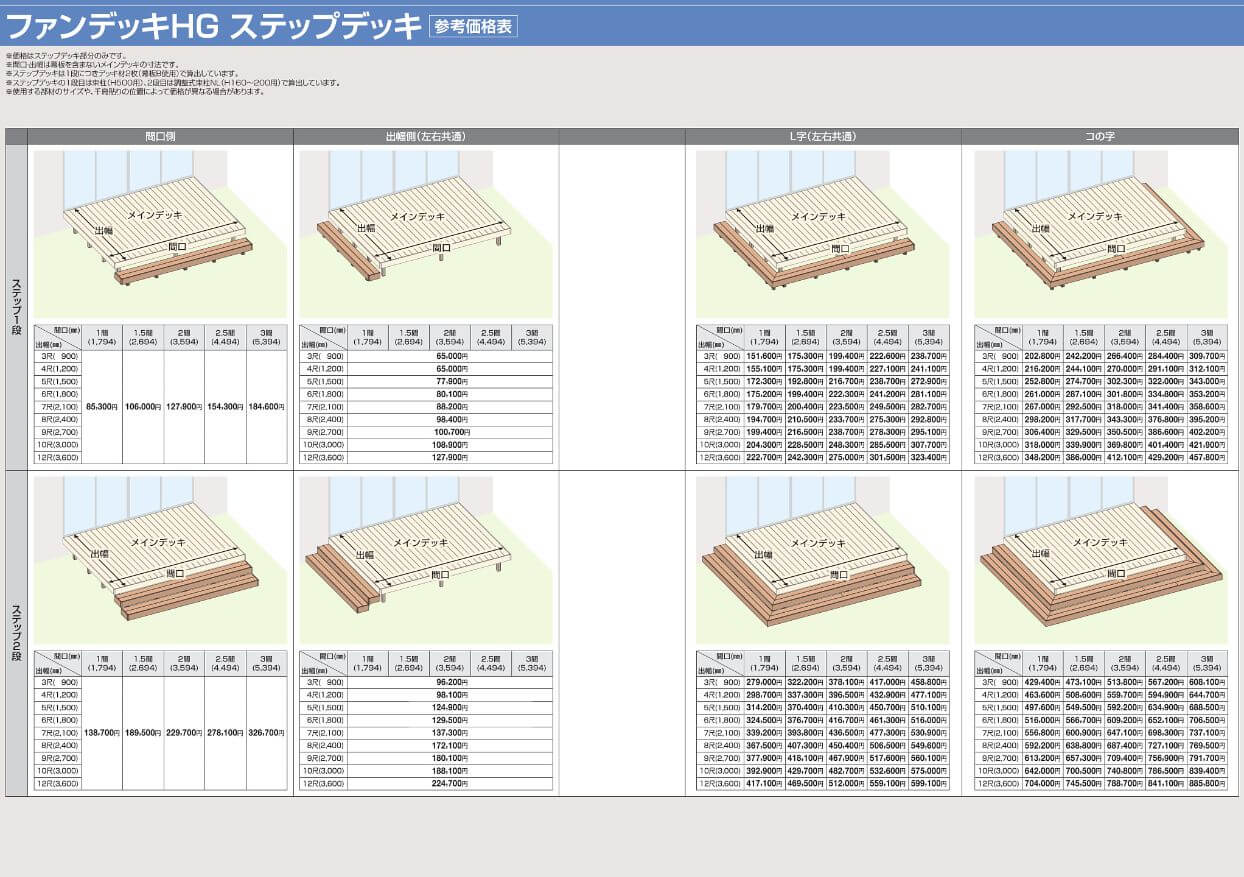The image size is (1244, 877).
Task: Click the 184,600円 price cell
Action: pyautogui.click(x=266, y=407)
